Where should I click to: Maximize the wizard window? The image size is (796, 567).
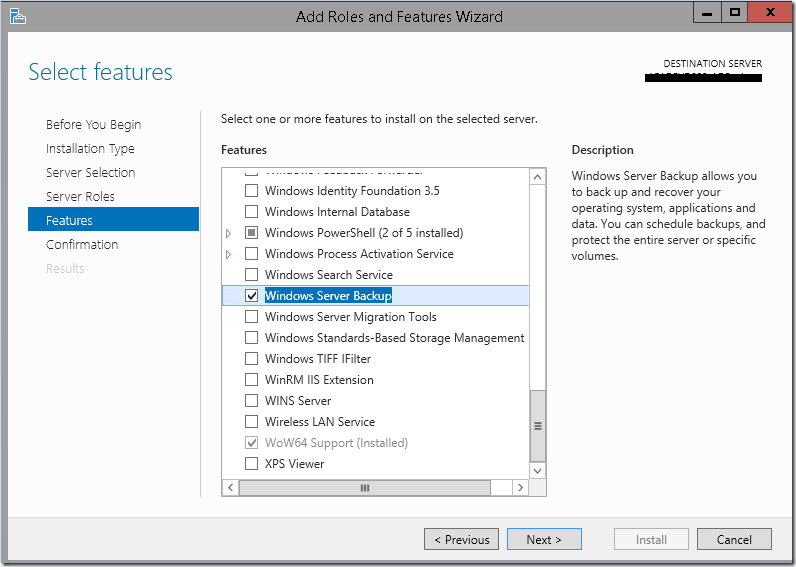pos(734,13)
